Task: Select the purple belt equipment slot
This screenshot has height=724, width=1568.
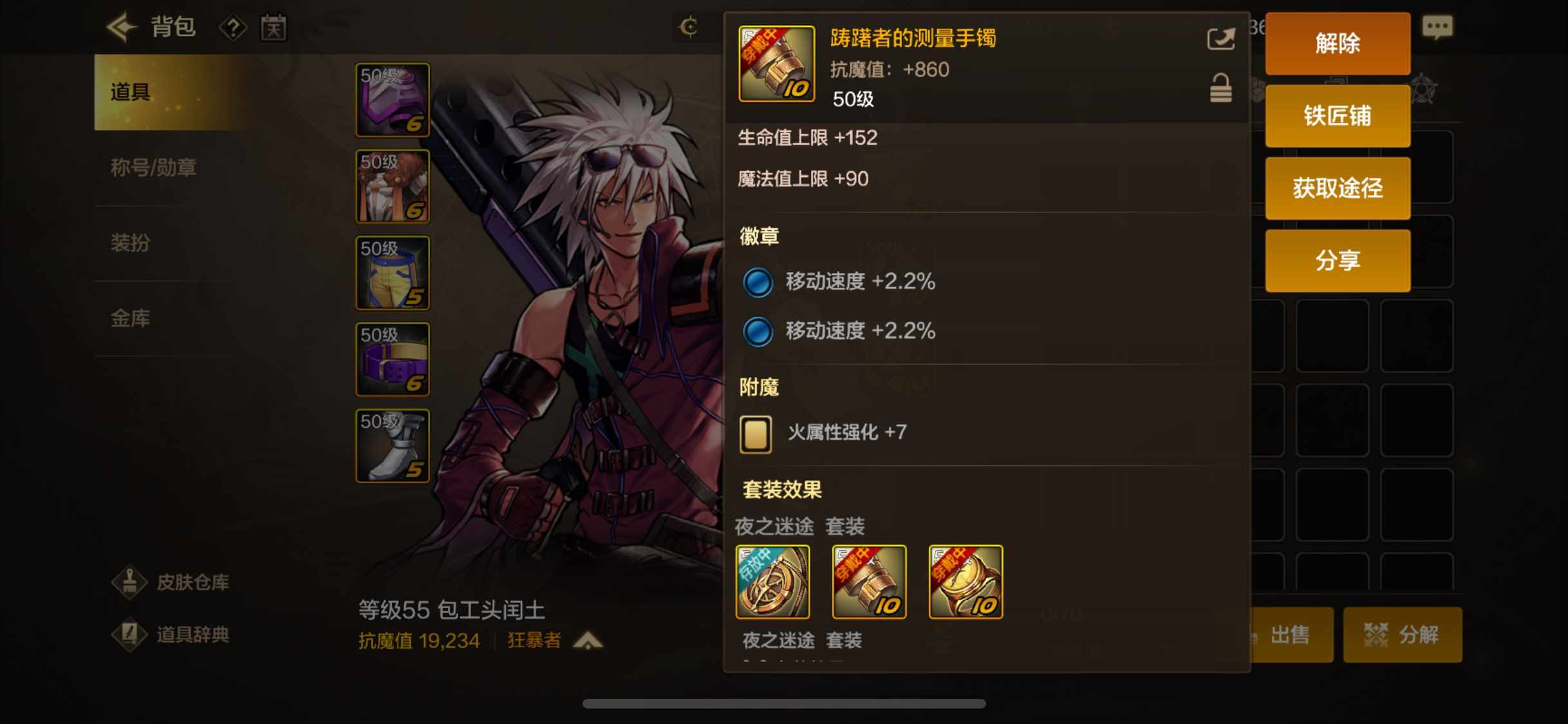Action: (x=393, y=359)
